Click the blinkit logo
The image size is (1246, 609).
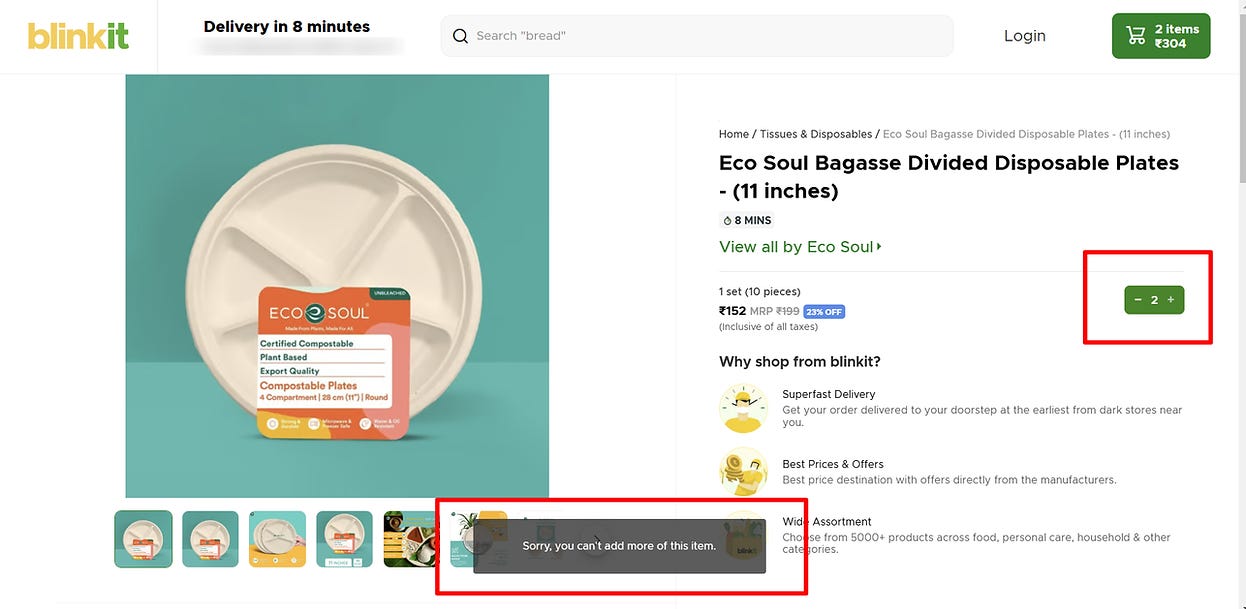(x=78, y=36)
